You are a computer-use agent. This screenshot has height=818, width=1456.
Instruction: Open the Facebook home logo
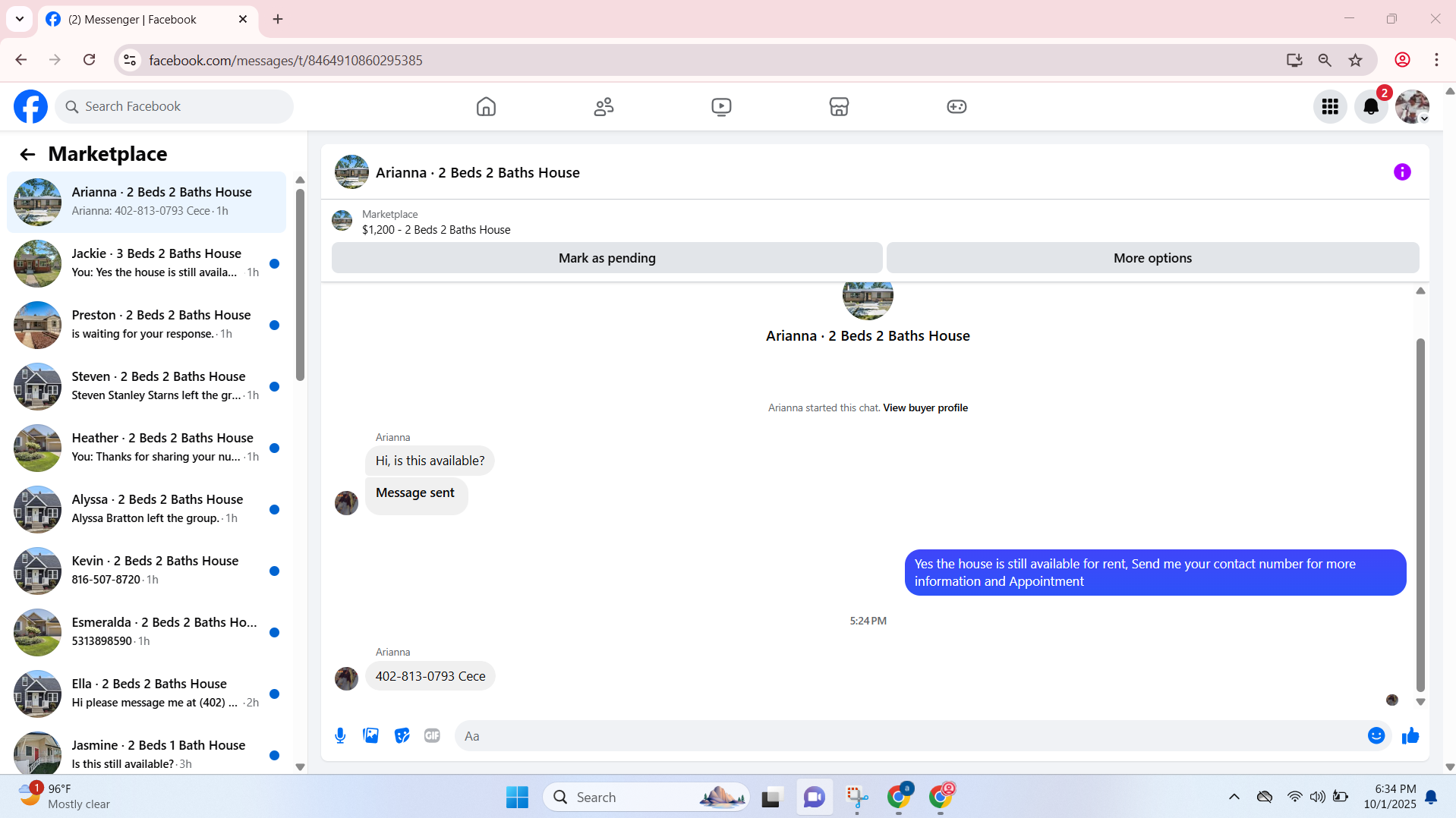coord(30,106)
